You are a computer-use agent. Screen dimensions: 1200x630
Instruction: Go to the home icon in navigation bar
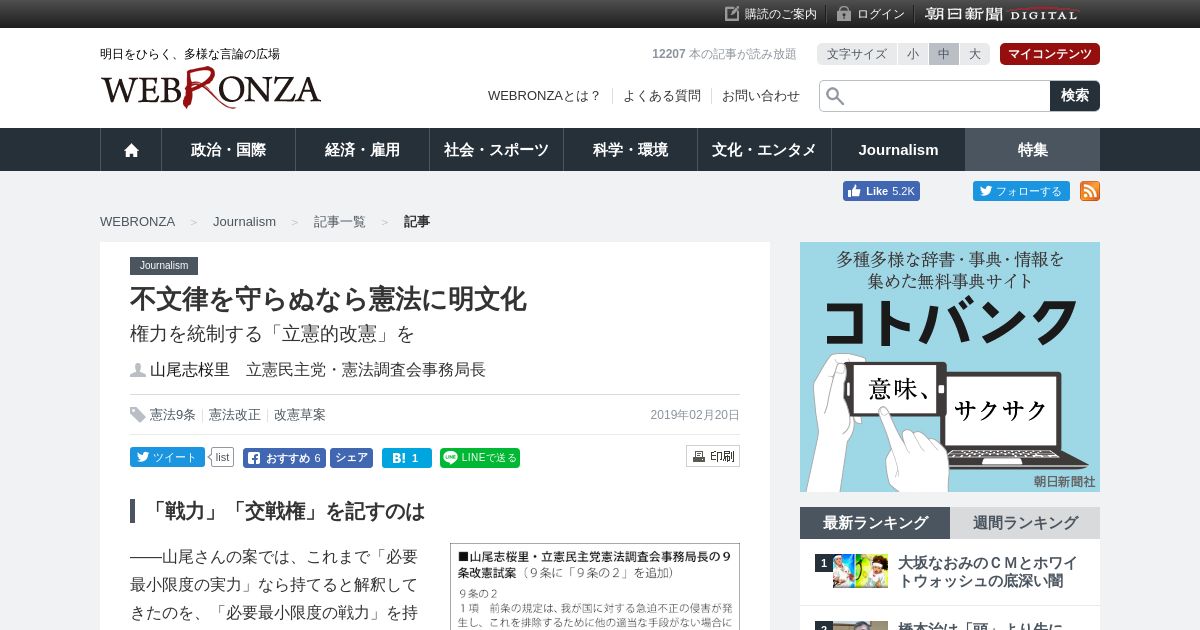point(131,150)
